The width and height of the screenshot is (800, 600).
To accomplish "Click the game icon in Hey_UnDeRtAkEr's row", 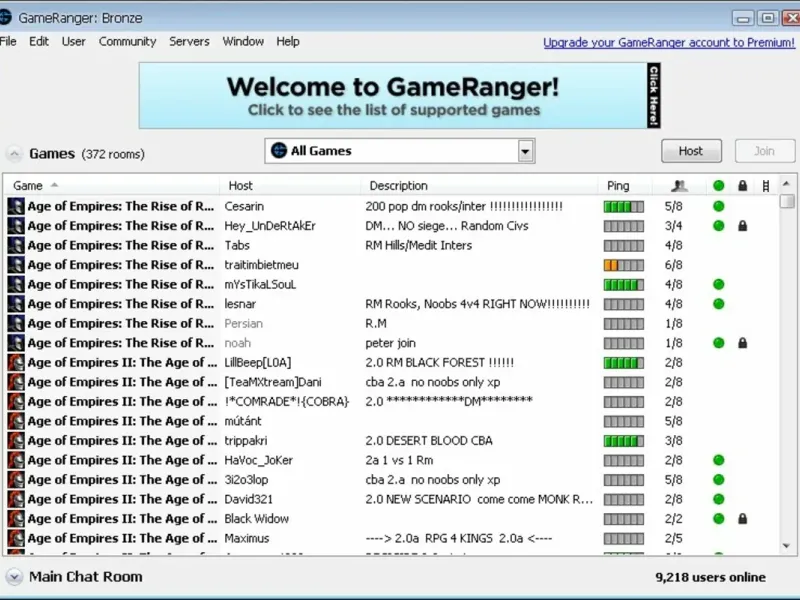I will tap(16, 226).
